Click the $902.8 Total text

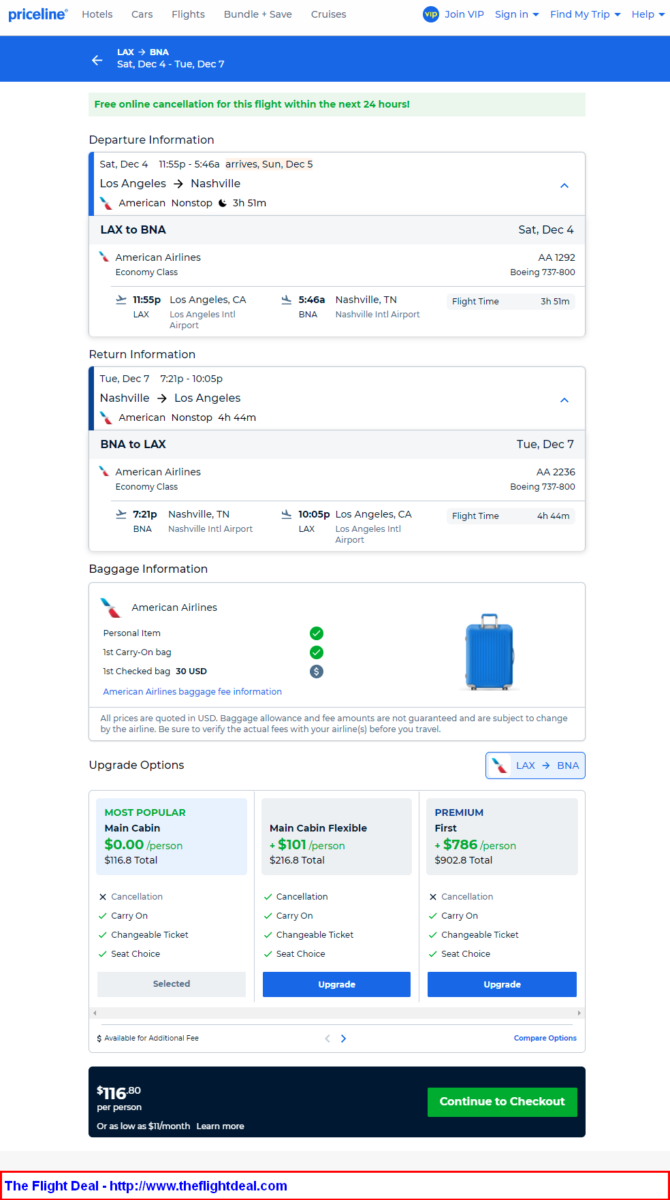pyautogui.click(x=463, y=860)
